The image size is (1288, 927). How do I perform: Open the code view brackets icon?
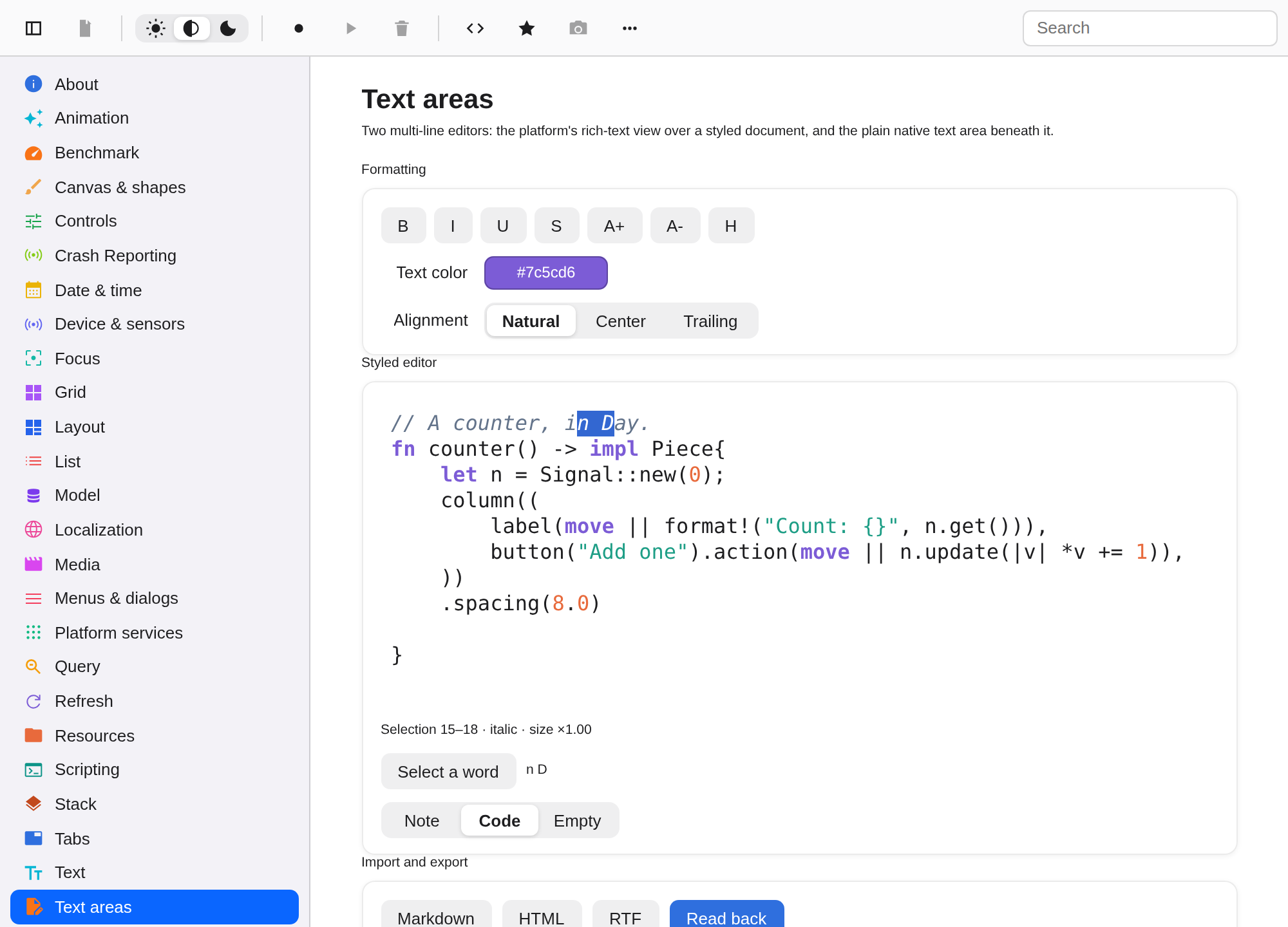coord(475,28)
